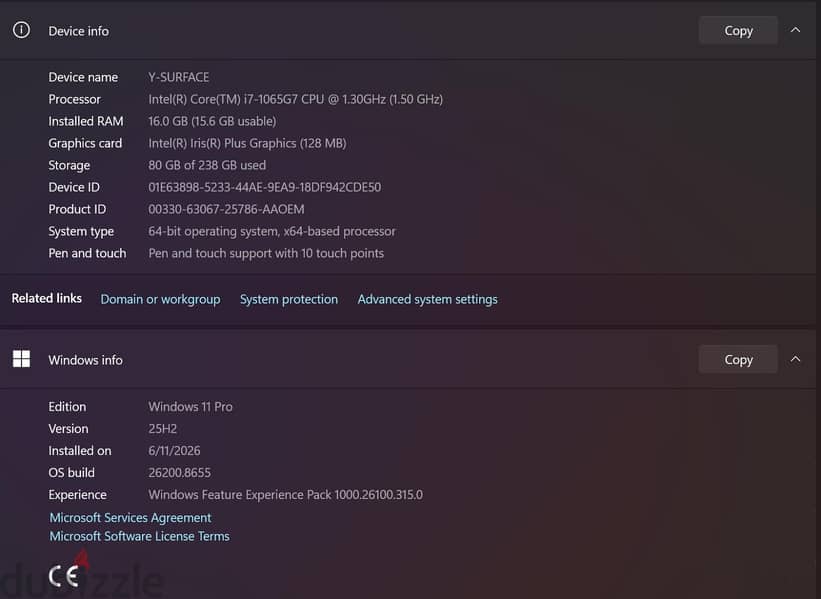Click the Storage label
This screenshot has width=821, height=599.
(69, 165)
